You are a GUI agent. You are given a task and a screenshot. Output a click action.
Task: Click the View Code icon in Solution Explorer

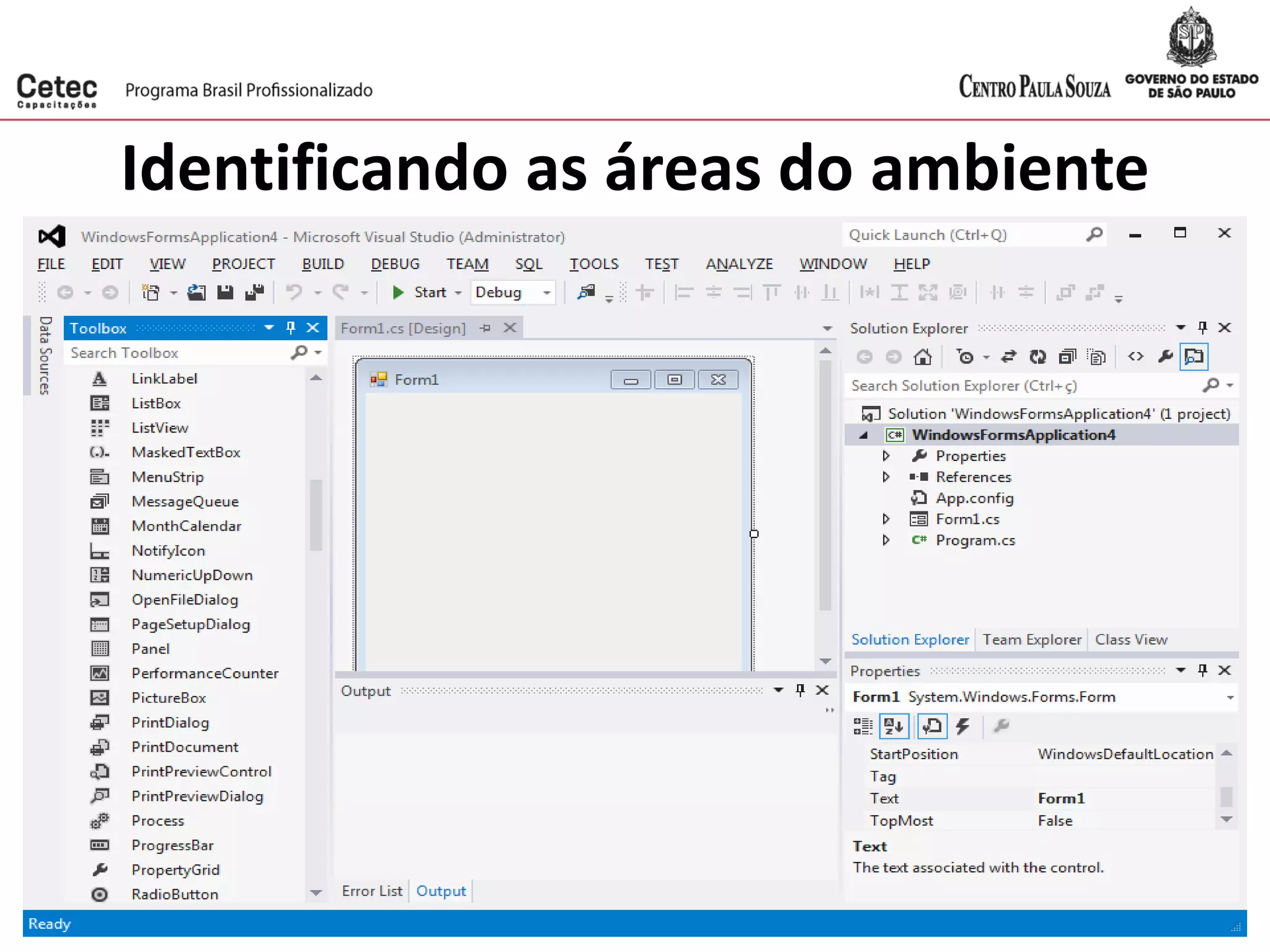click(1135, 356)
